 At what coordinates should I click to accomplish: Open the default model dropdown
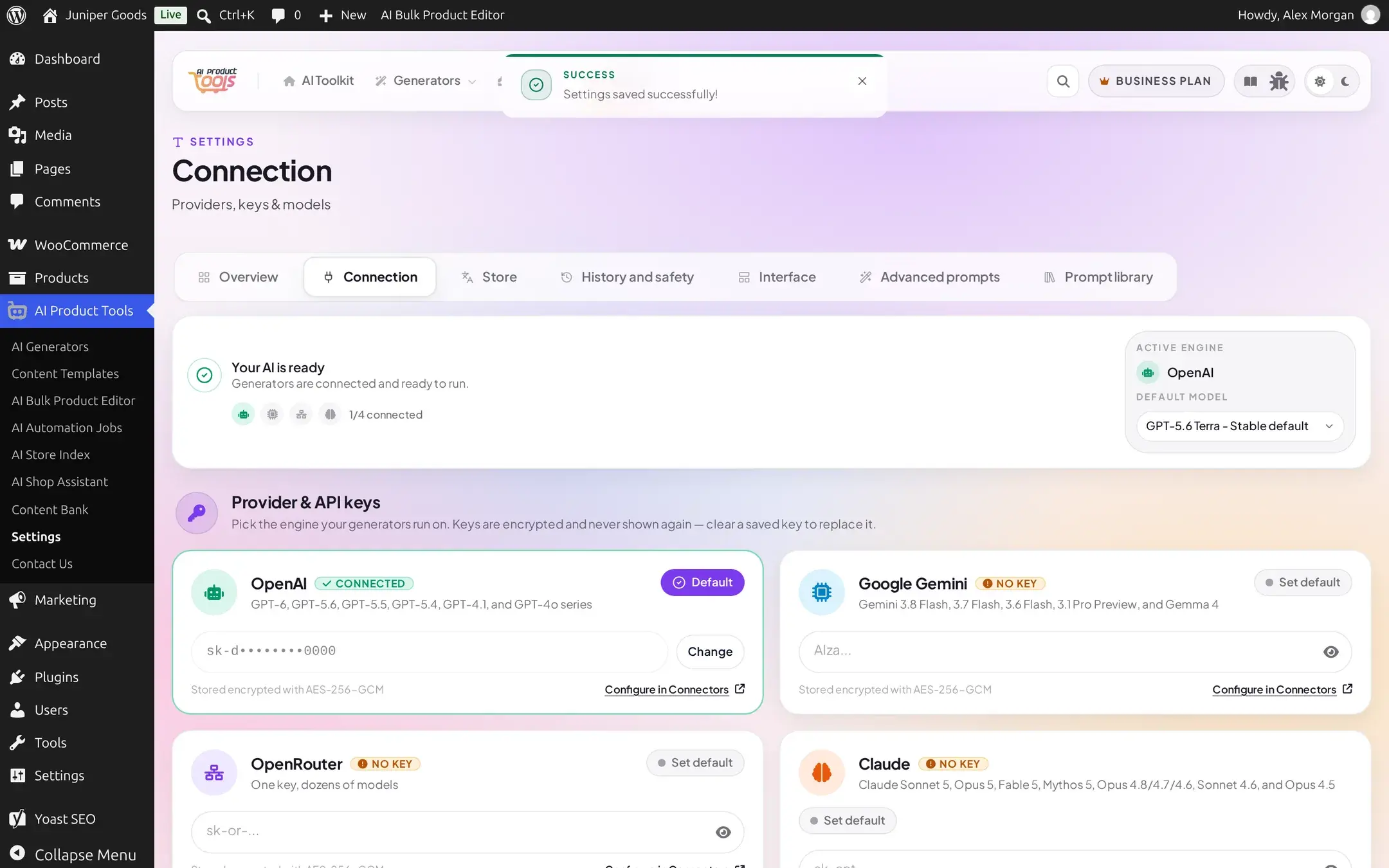(x=1239, y=426)
